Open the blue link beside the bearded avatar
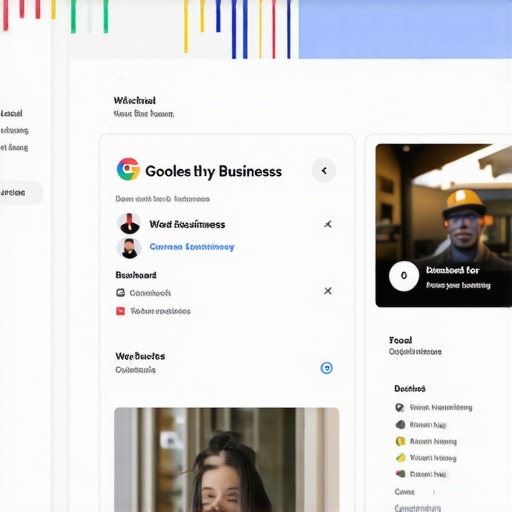 [192, 247]
